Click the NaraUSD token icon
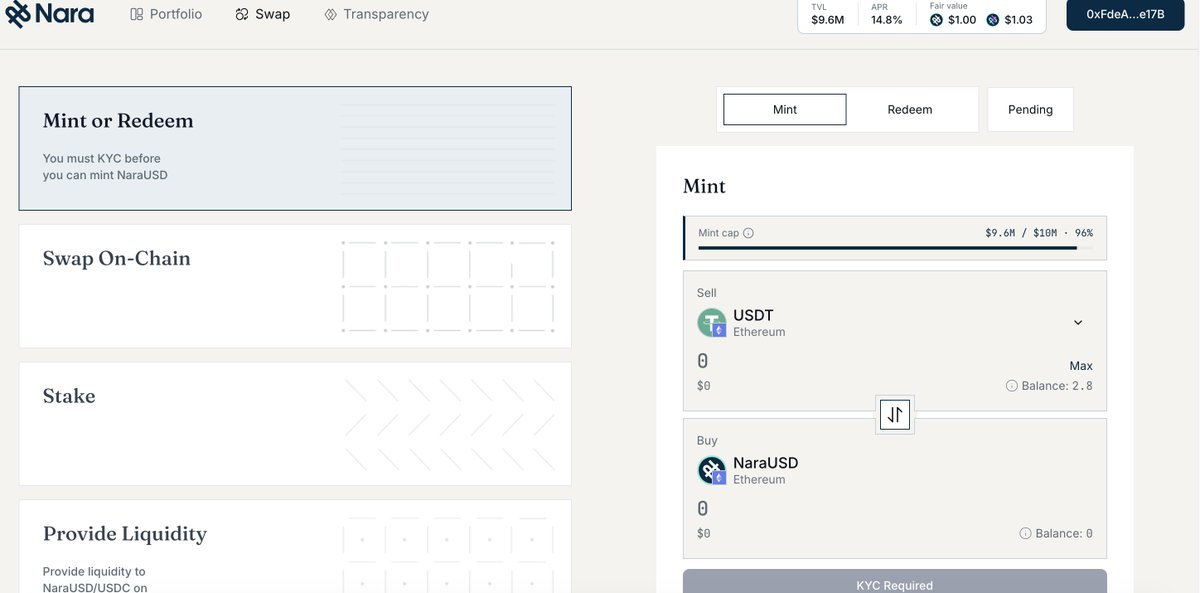1200x593 pixels. pos(712,470)
